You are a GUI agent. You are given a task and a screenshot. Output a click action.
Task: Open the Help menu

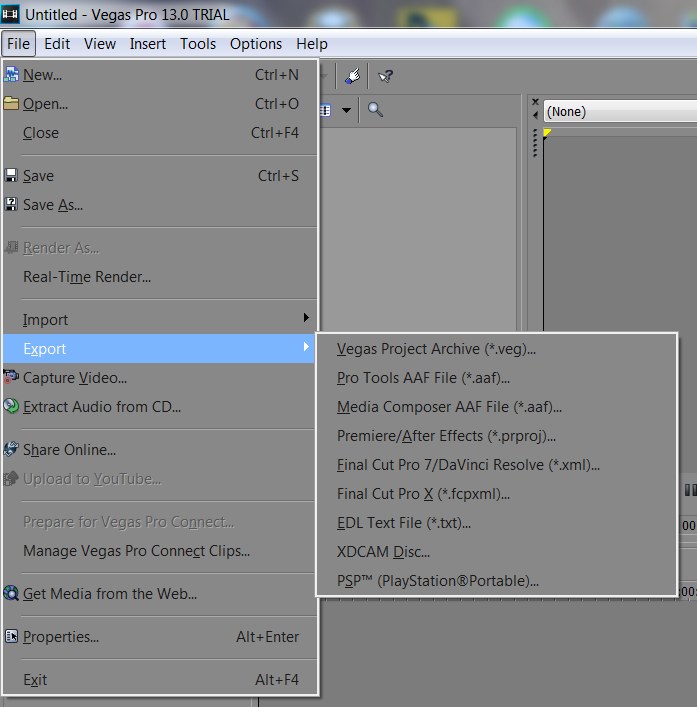(x=312, y=44)
